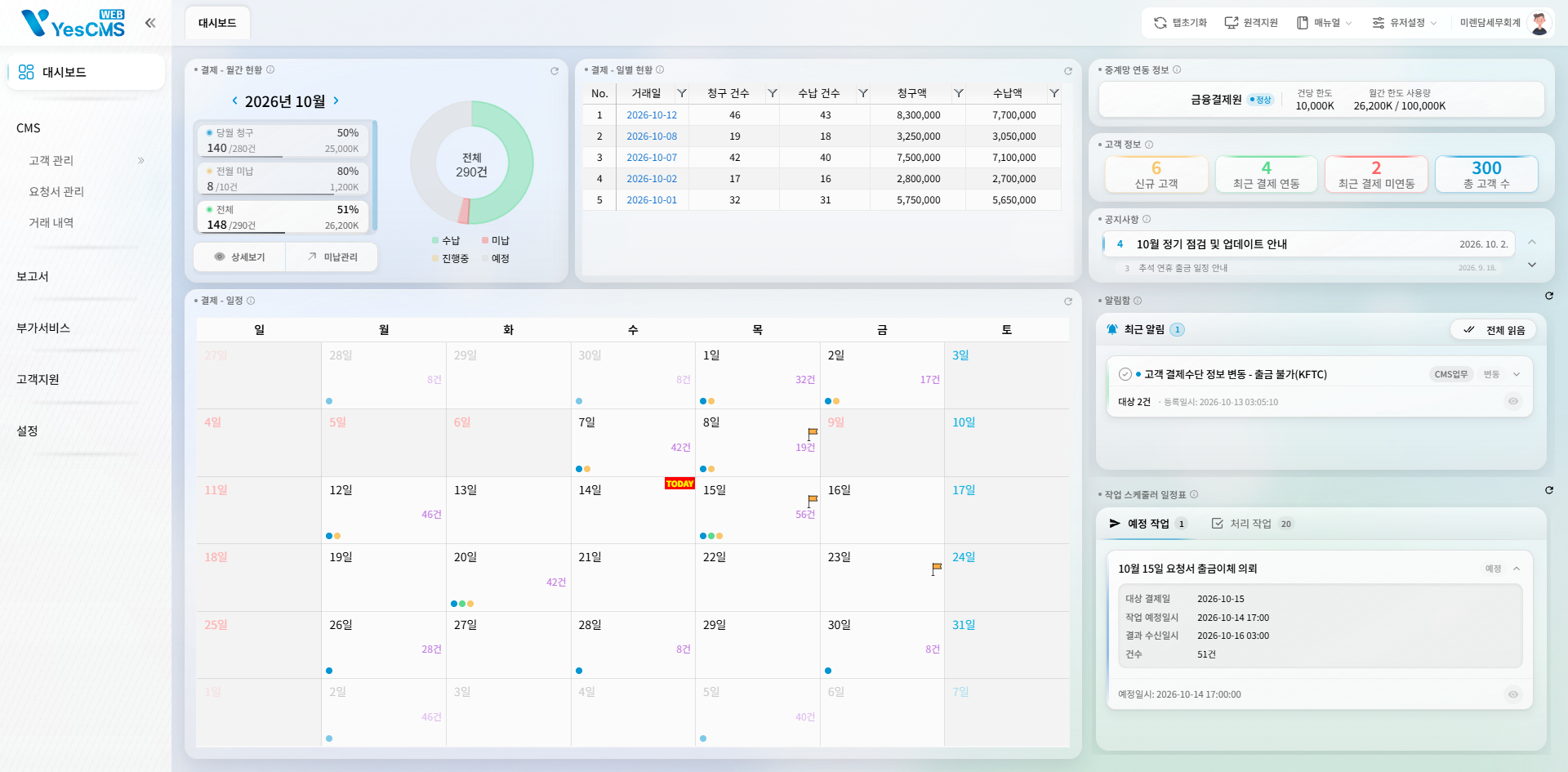This screenshot has height=772, width=1568.
Task: Open the 매뉴얼 dropdown menu
Action: pos(1324,23)
